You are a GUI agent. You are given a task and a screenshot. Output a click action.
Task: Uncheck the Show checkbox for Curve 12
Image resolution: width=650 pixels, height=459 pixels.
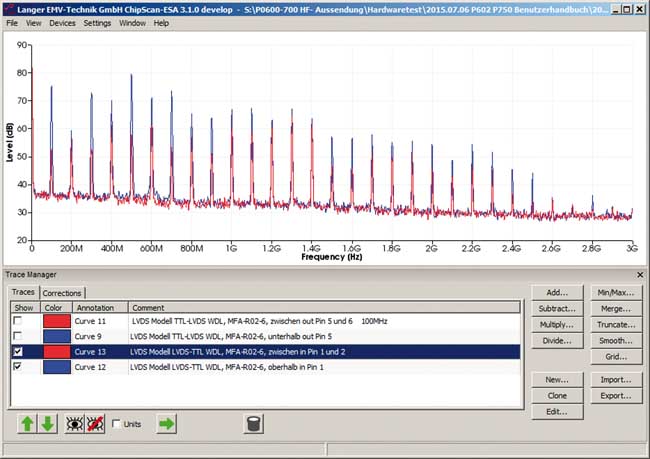(17, 368)
